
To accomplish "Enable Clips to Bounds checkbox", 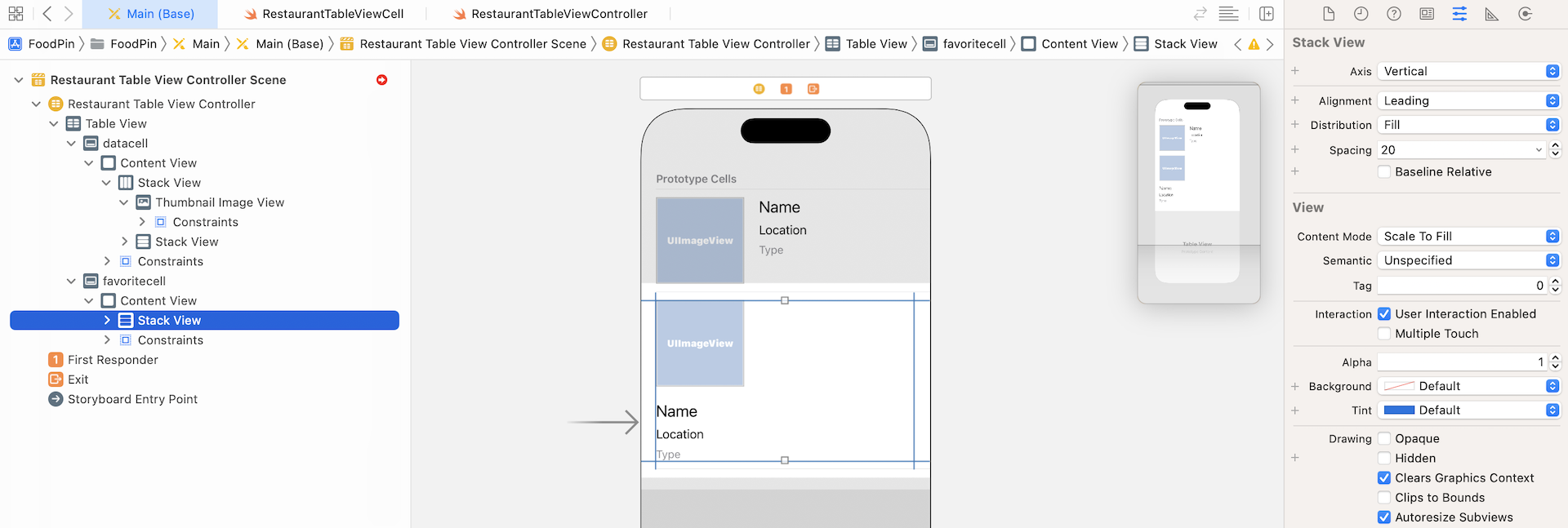I will click(1384, 498).
